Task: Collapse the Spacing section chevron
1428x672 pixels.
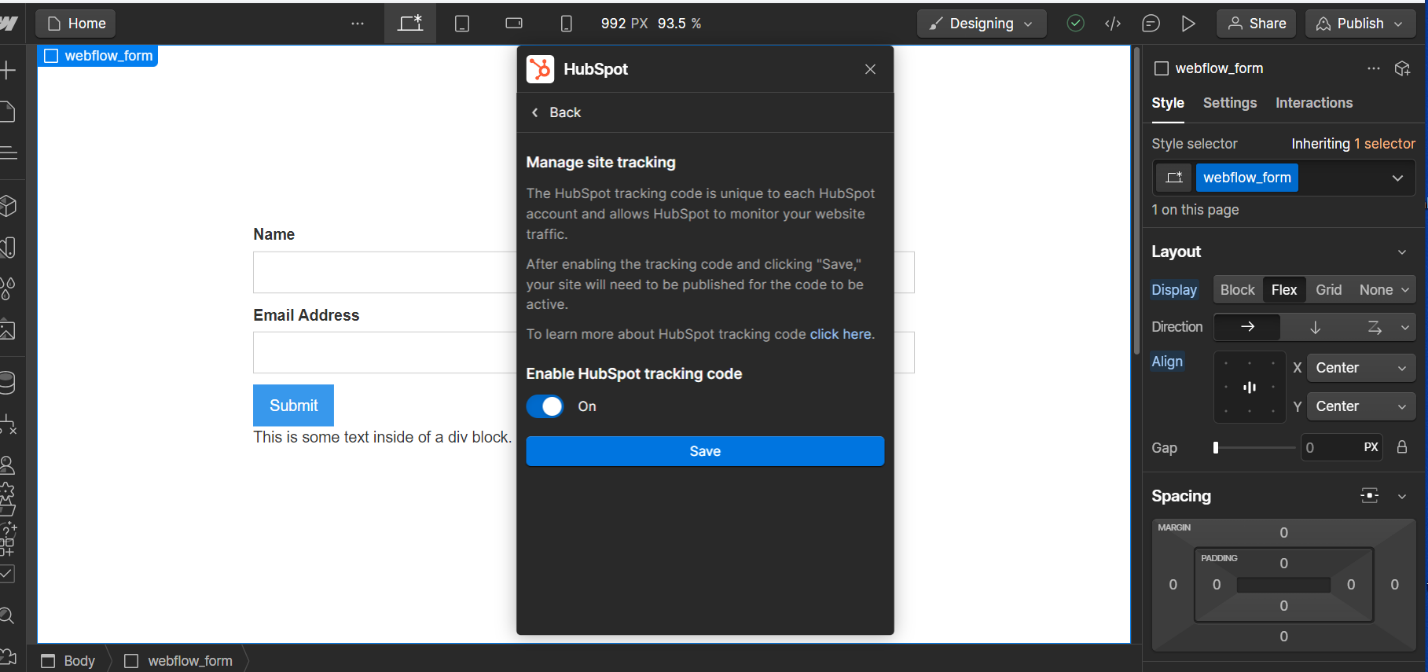Action: (1402, 496)
